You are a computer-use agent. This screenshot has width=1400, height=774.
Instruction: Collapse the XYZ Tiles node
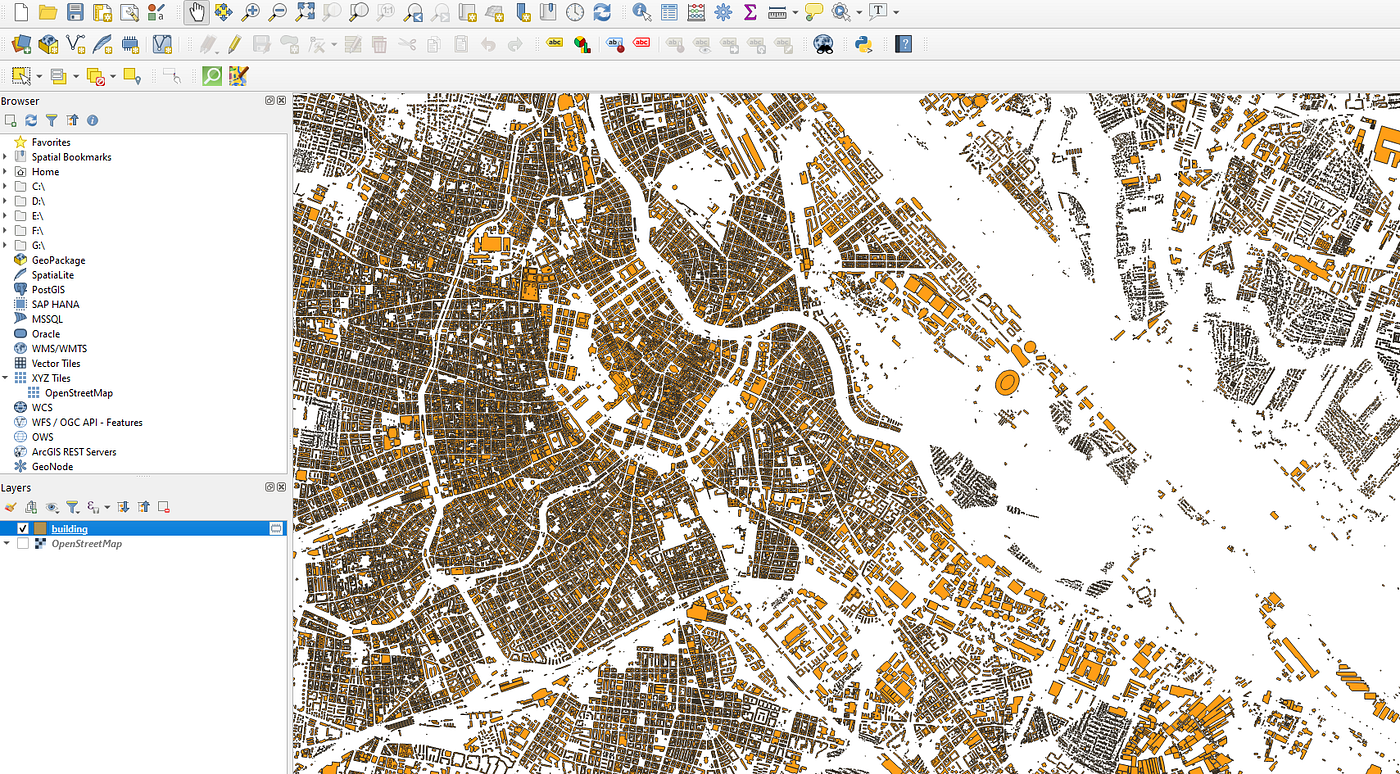coord(5,378)
